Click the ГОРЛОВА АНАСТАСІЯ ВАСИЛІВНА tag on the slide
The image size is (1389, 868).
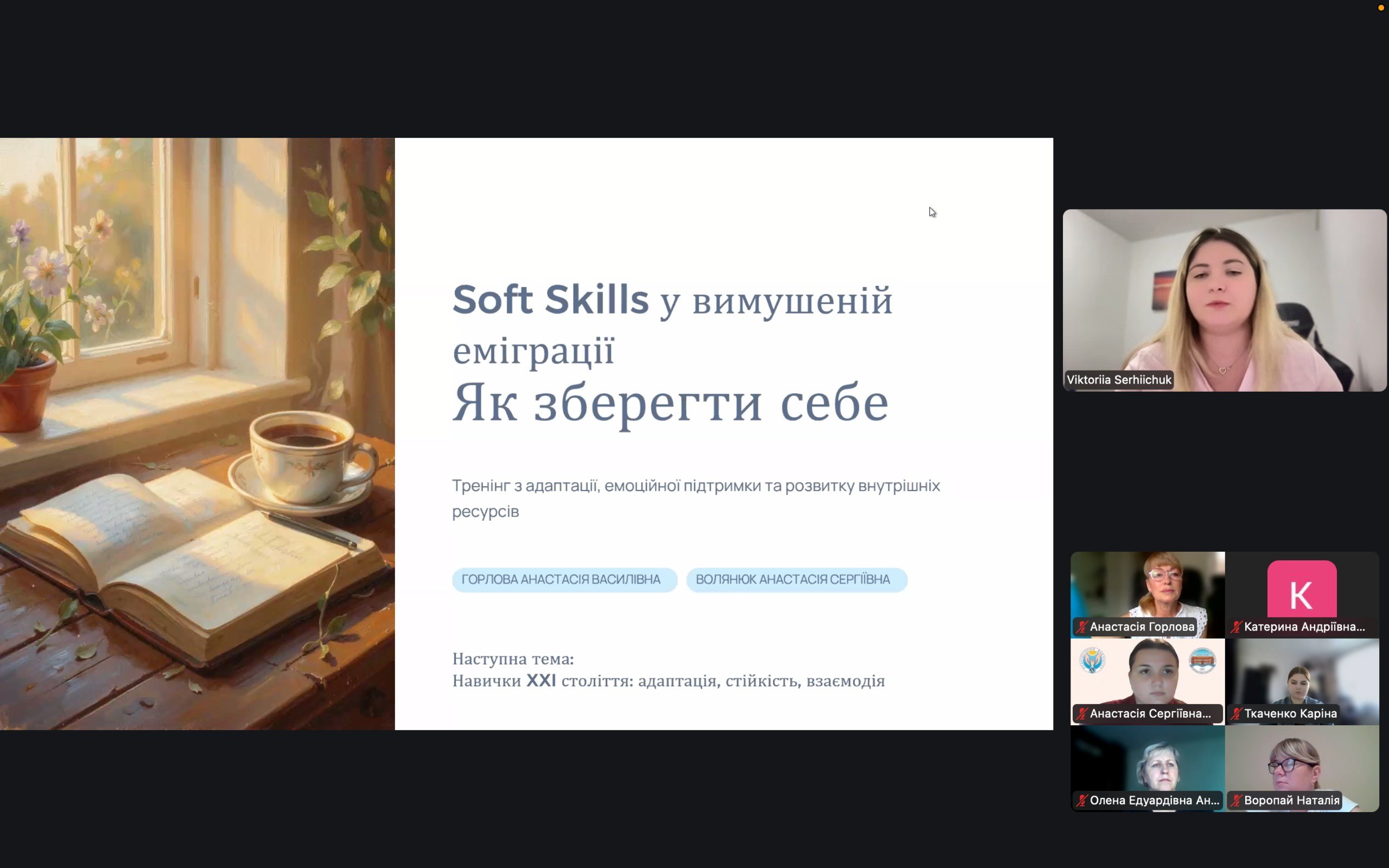(x=564, y=580)
